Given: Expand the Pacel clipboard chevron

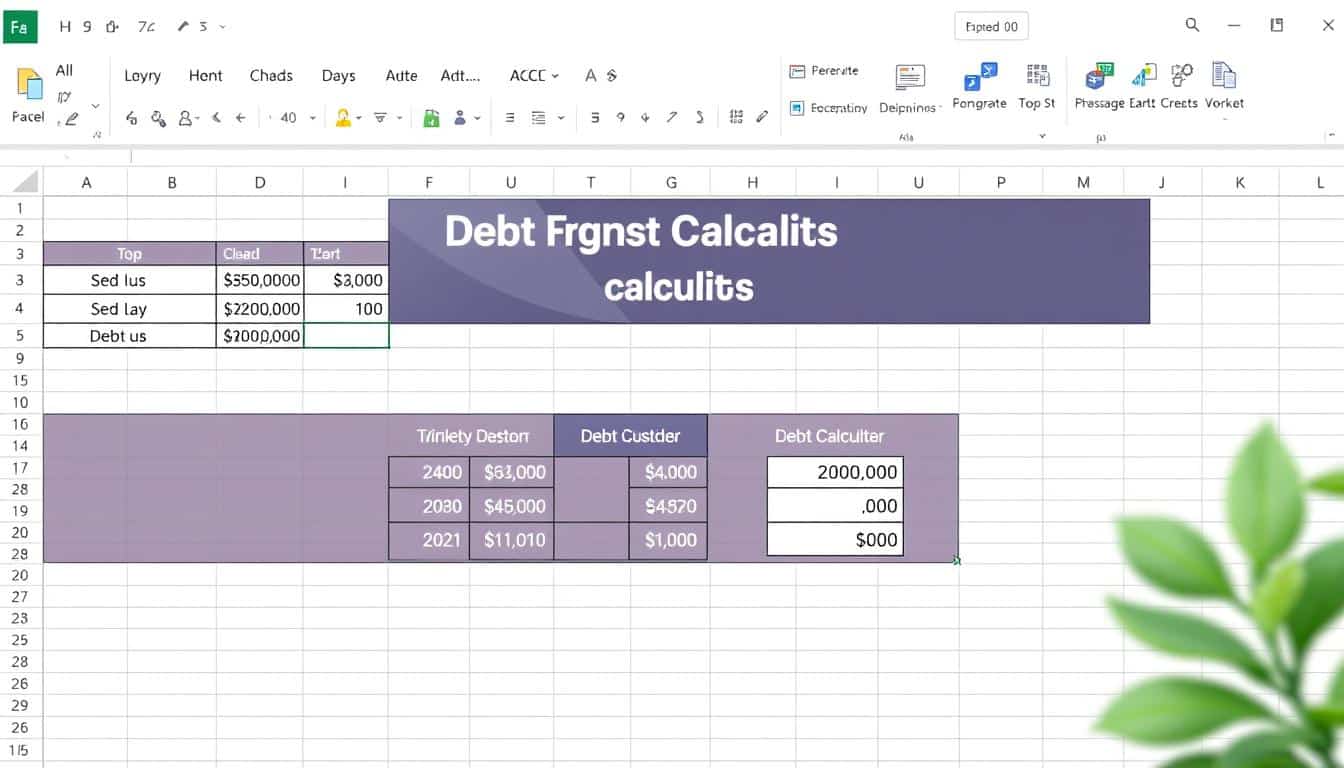Looking at the screenshot, I should point(96,105).
